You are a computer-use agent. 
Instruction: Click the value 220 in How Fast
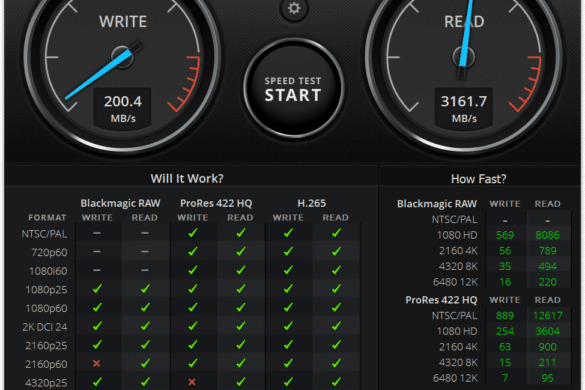547,282
